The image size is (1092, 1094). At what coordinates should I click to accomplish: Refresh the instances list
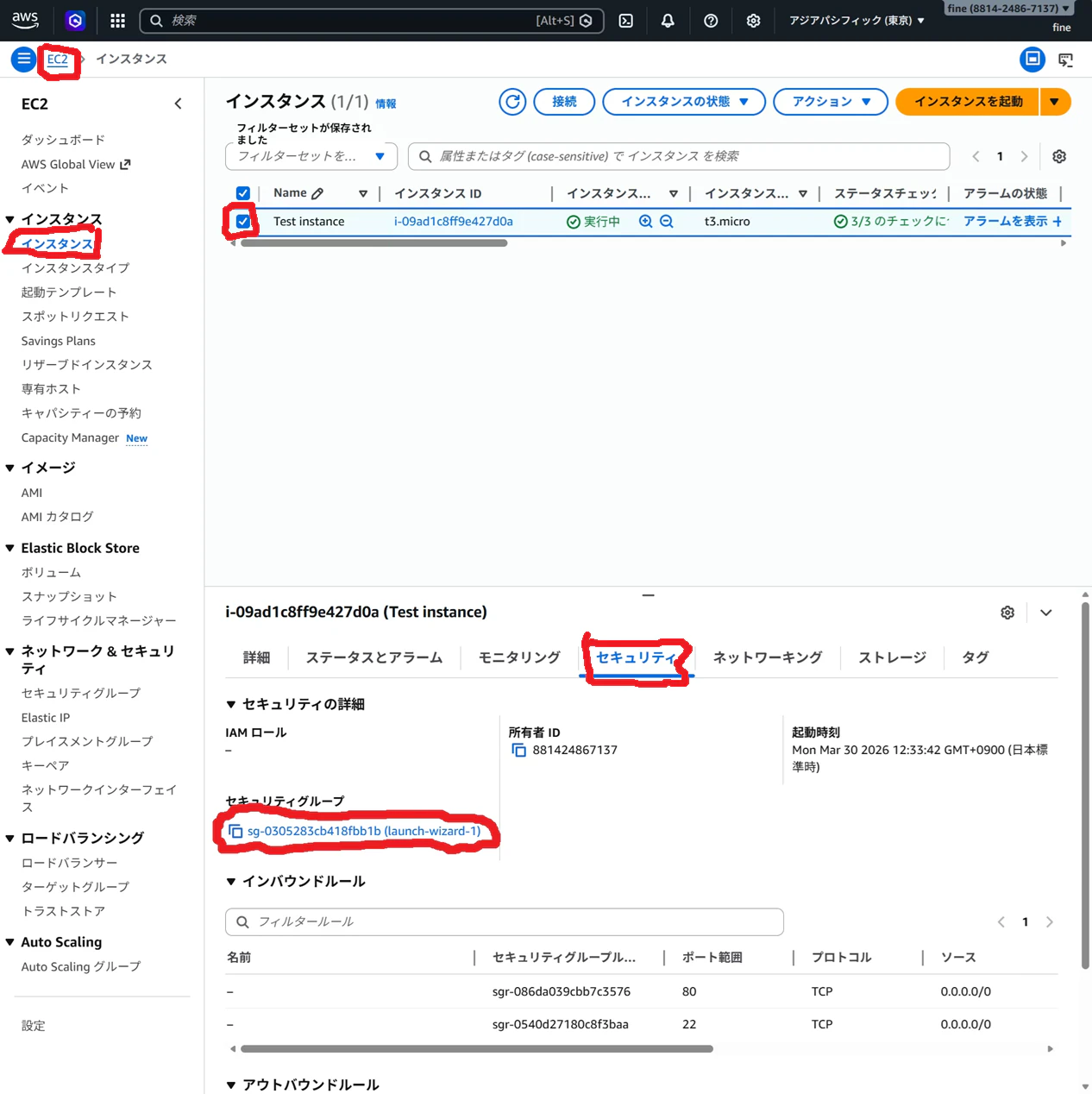[512, 102]
